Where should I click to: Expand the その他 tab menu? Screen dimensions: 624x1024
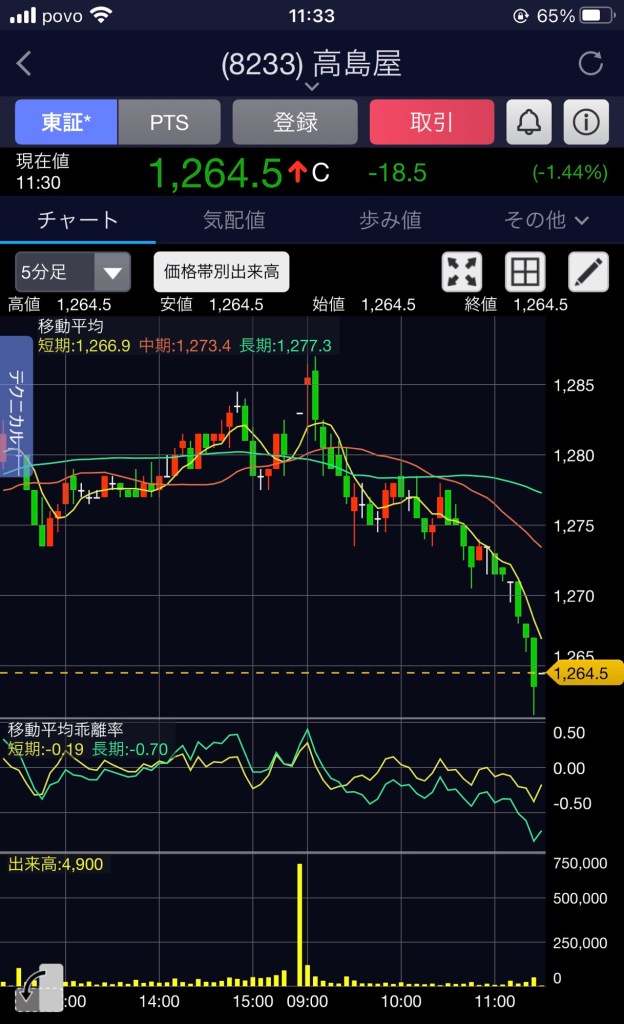point(546,220)
